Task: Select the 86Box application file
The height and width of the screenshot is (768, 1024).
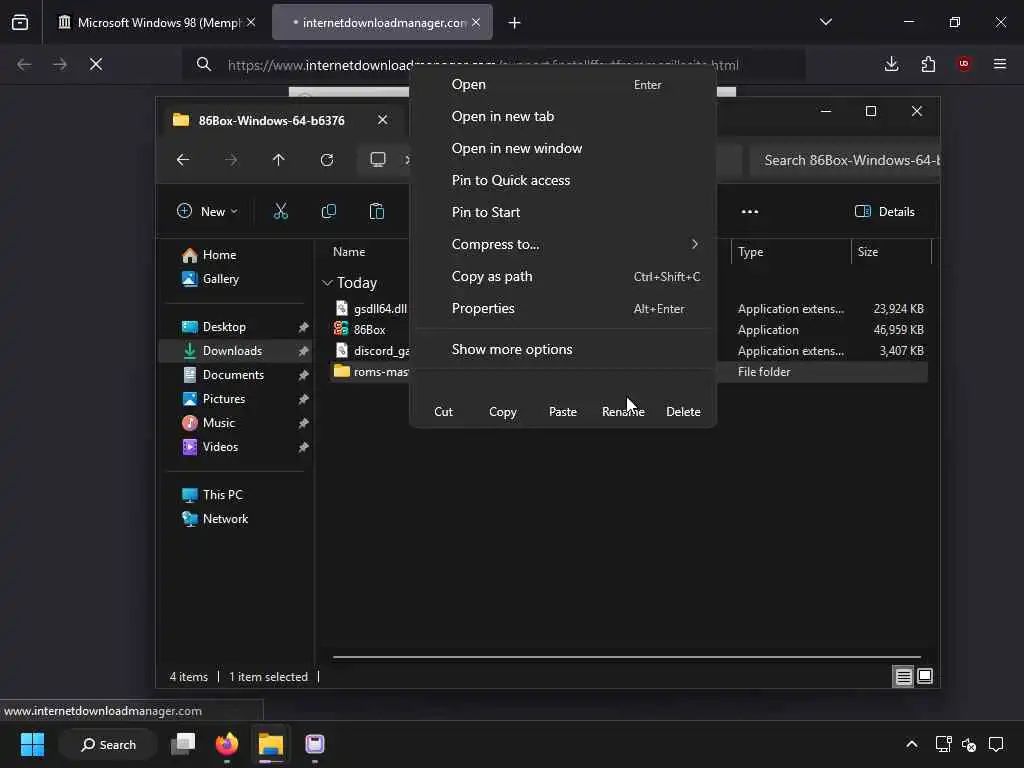Action: pyautogui.click(x=370, y=330)
